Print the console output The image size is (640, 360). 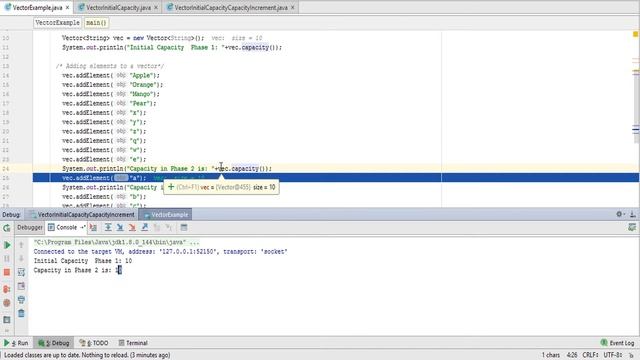(x=21, y=300)
